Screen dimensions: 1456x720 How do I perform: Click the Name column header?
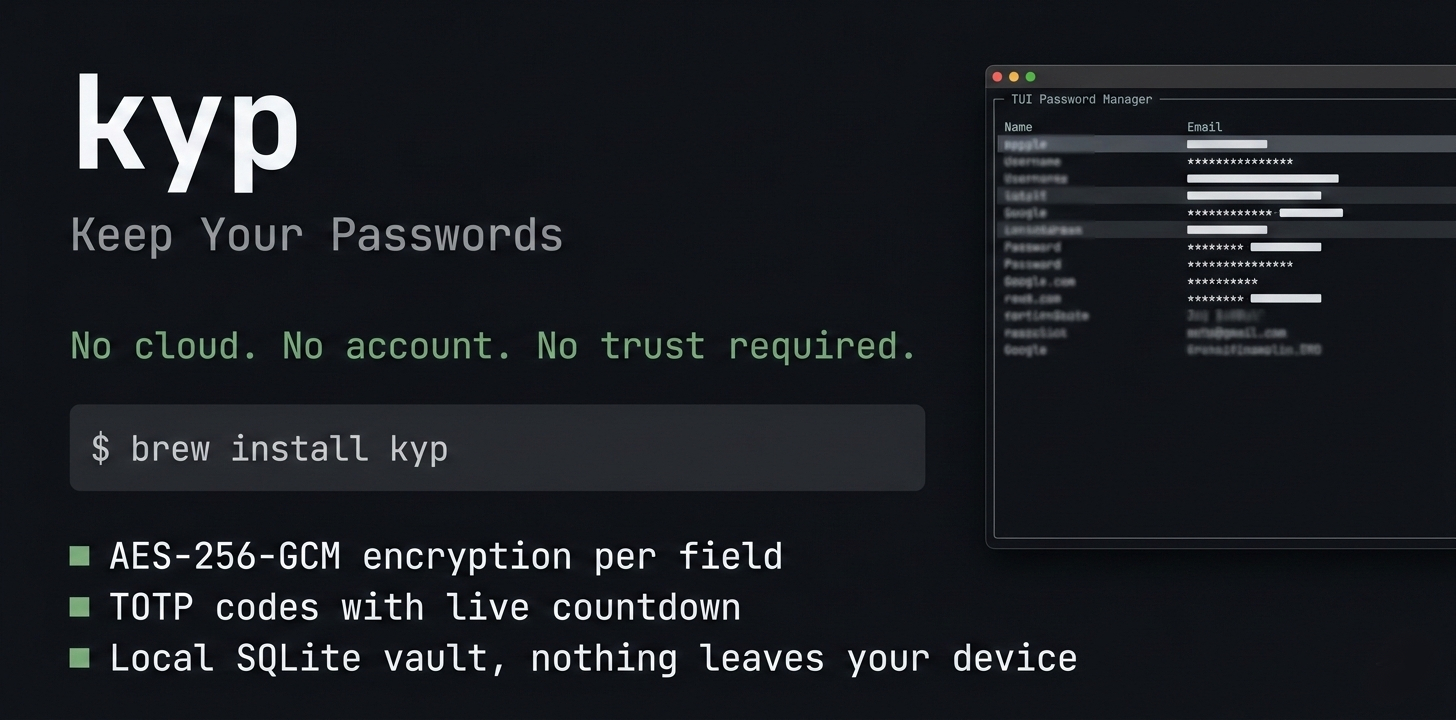[x=1018, y=127]
